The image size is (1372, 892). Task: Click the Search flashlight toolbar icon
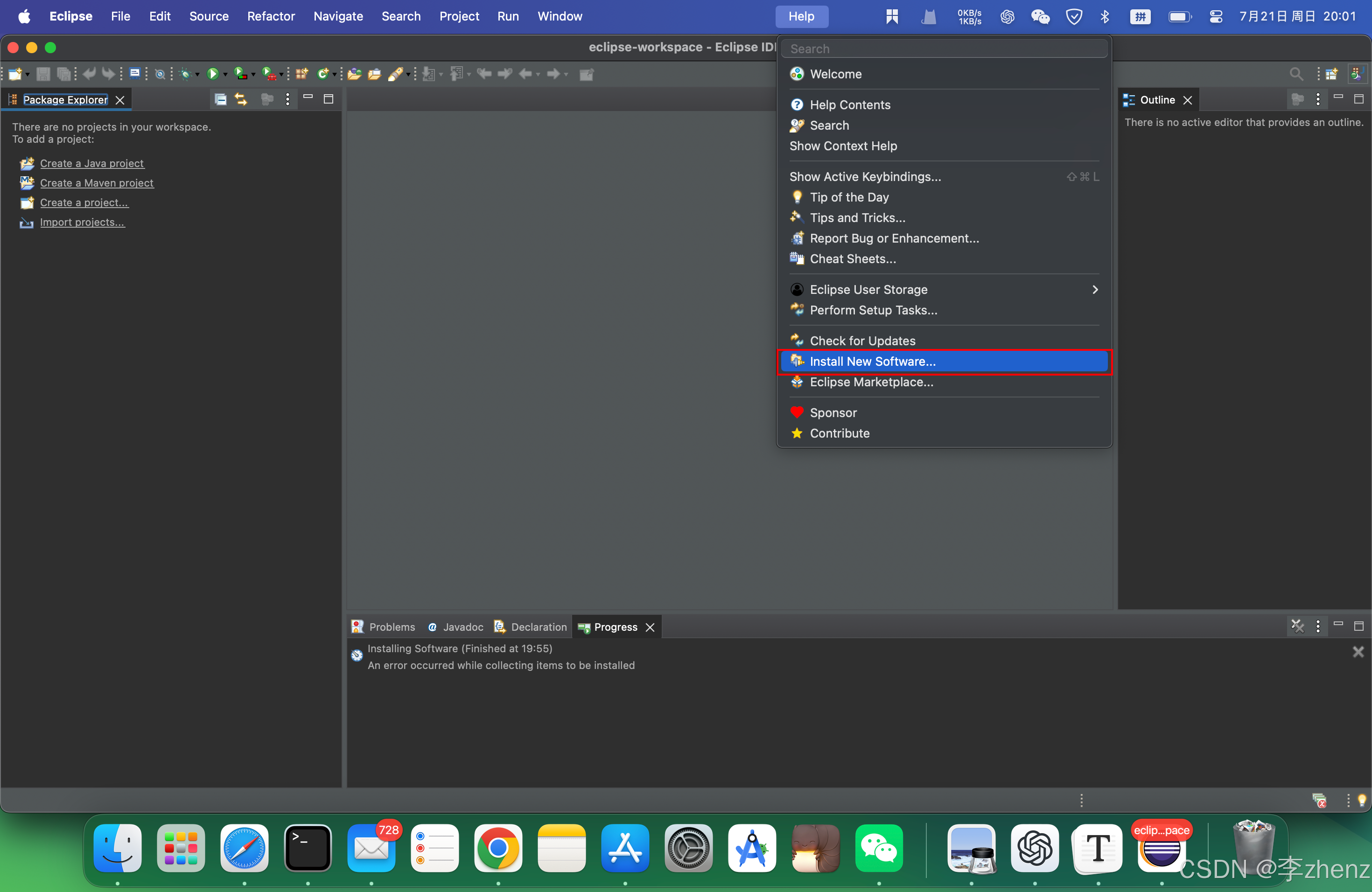coord(395,74)
